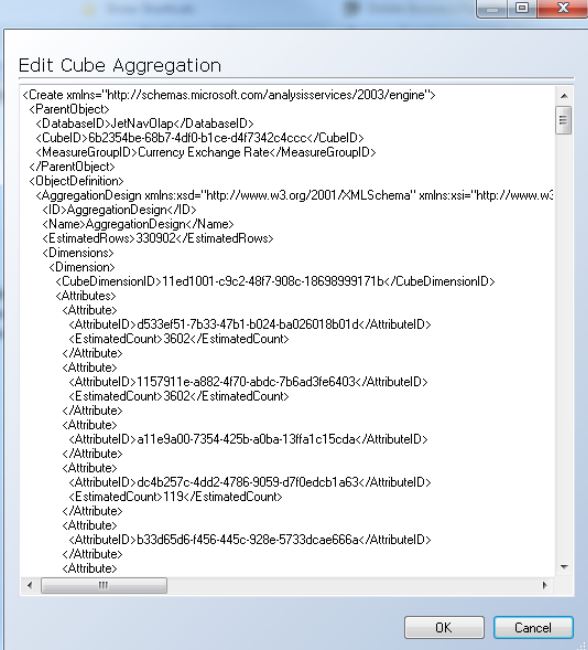Click the Create xmlns first line
Viewport: 588px width, 650px height.
[229, 95]
